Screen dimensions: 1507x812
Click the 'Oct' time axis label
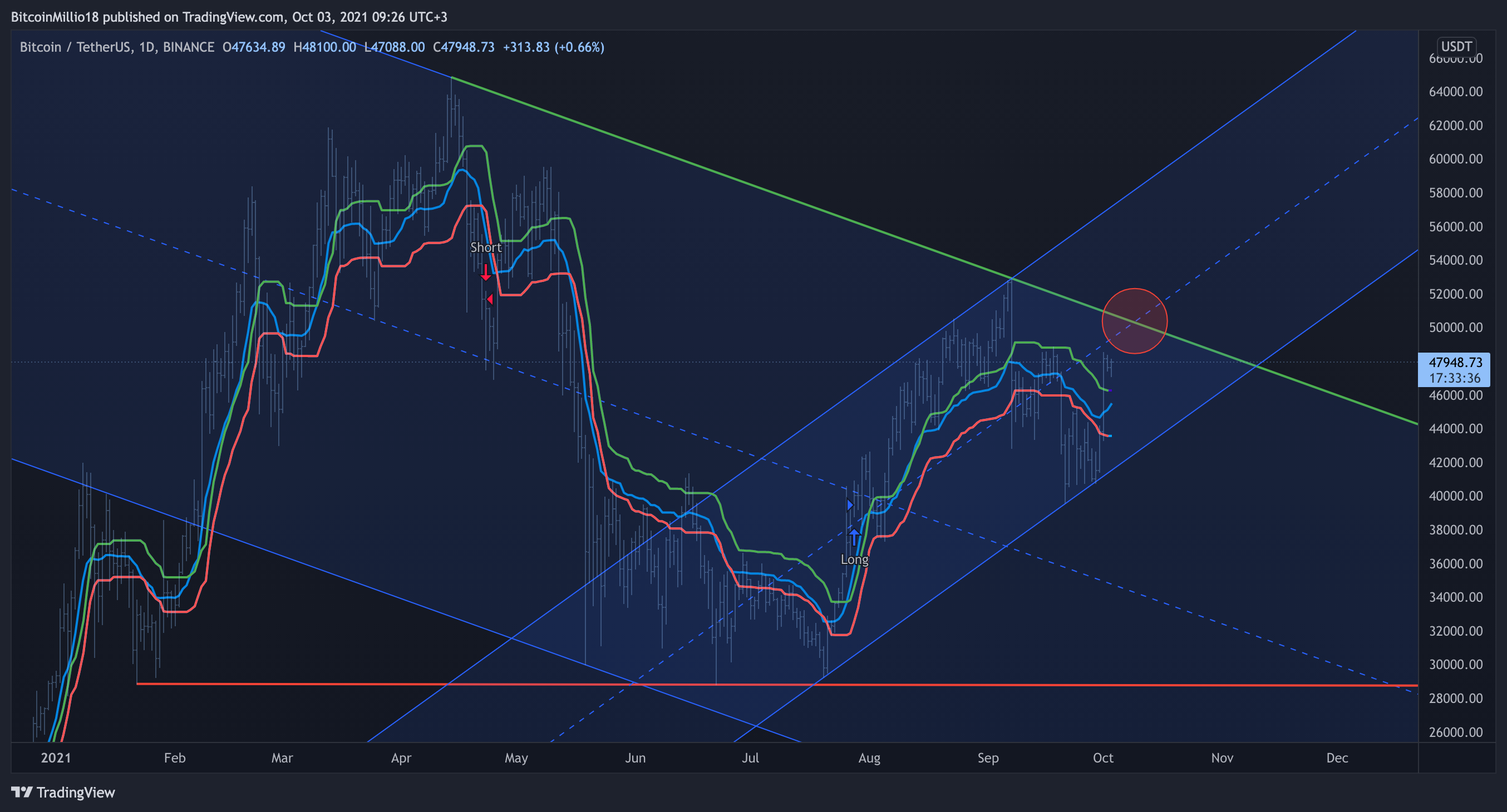(1103, 758)
